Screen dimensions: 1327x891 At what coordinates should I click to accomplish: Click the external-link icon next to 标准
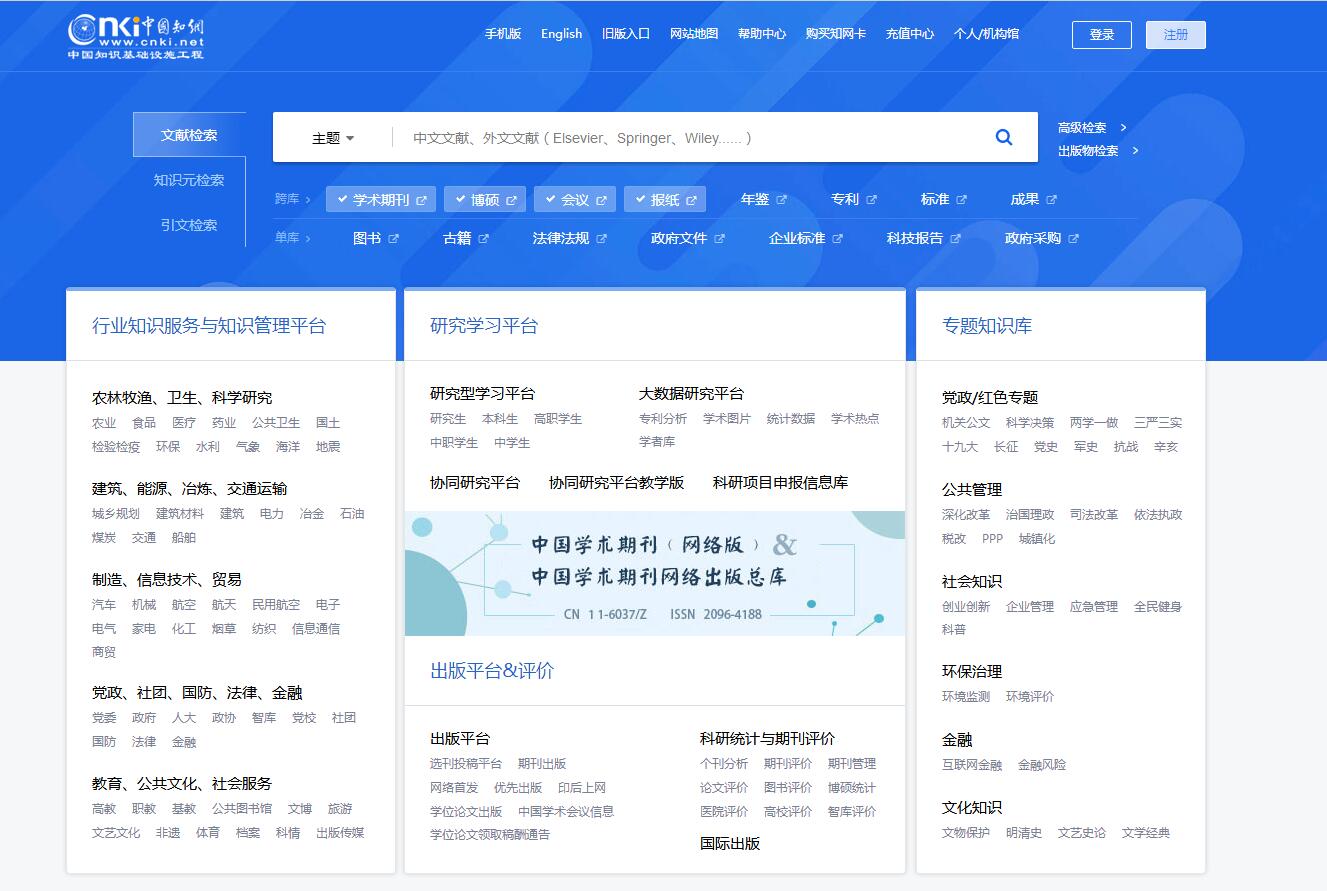[x=961, y=199]
